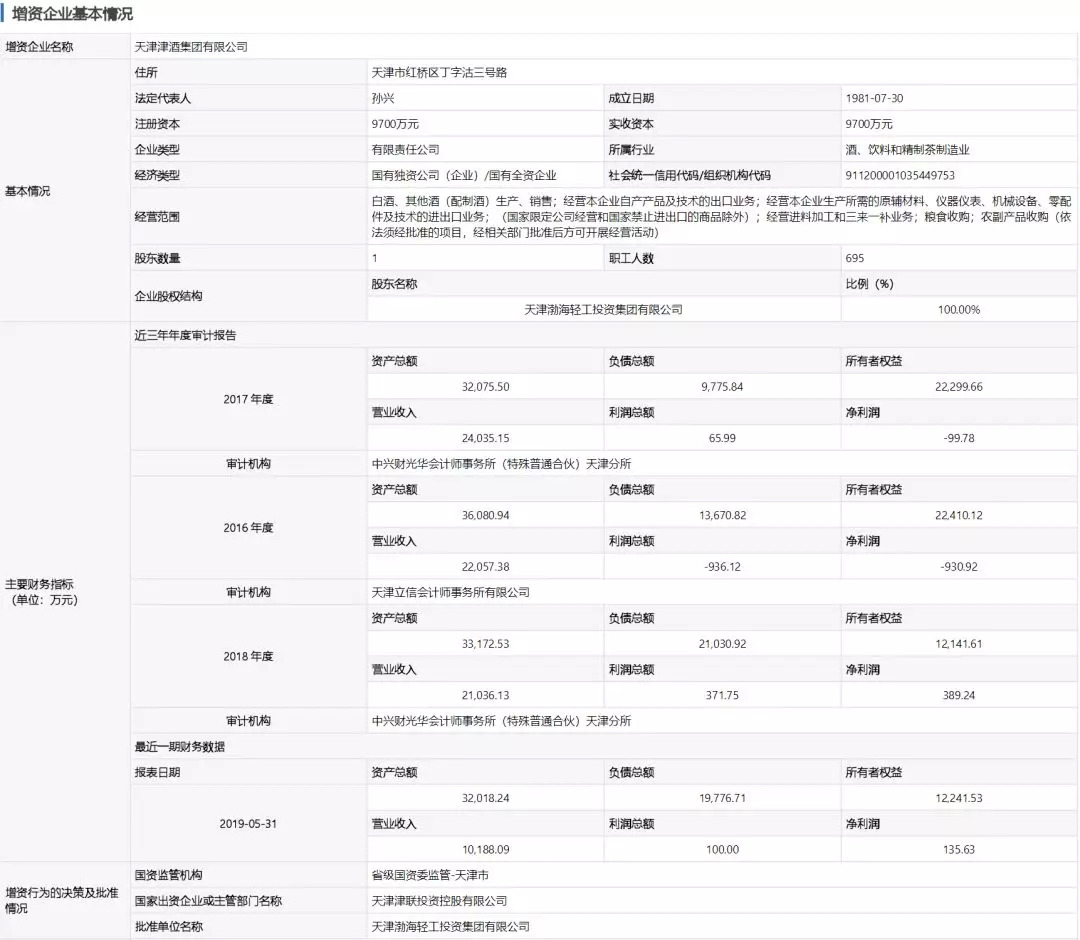The height and width of the screenshot is (940, 1080).
Task: Click 2017 total profit 65.99
Action: pos(722,438)
